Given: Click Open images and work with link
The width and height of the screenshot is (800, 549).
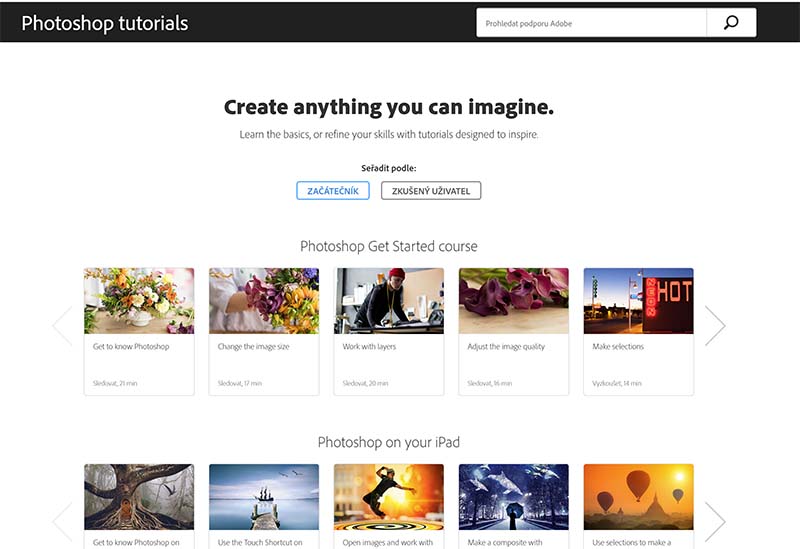Looking at the screenshot, I should 387,542.
